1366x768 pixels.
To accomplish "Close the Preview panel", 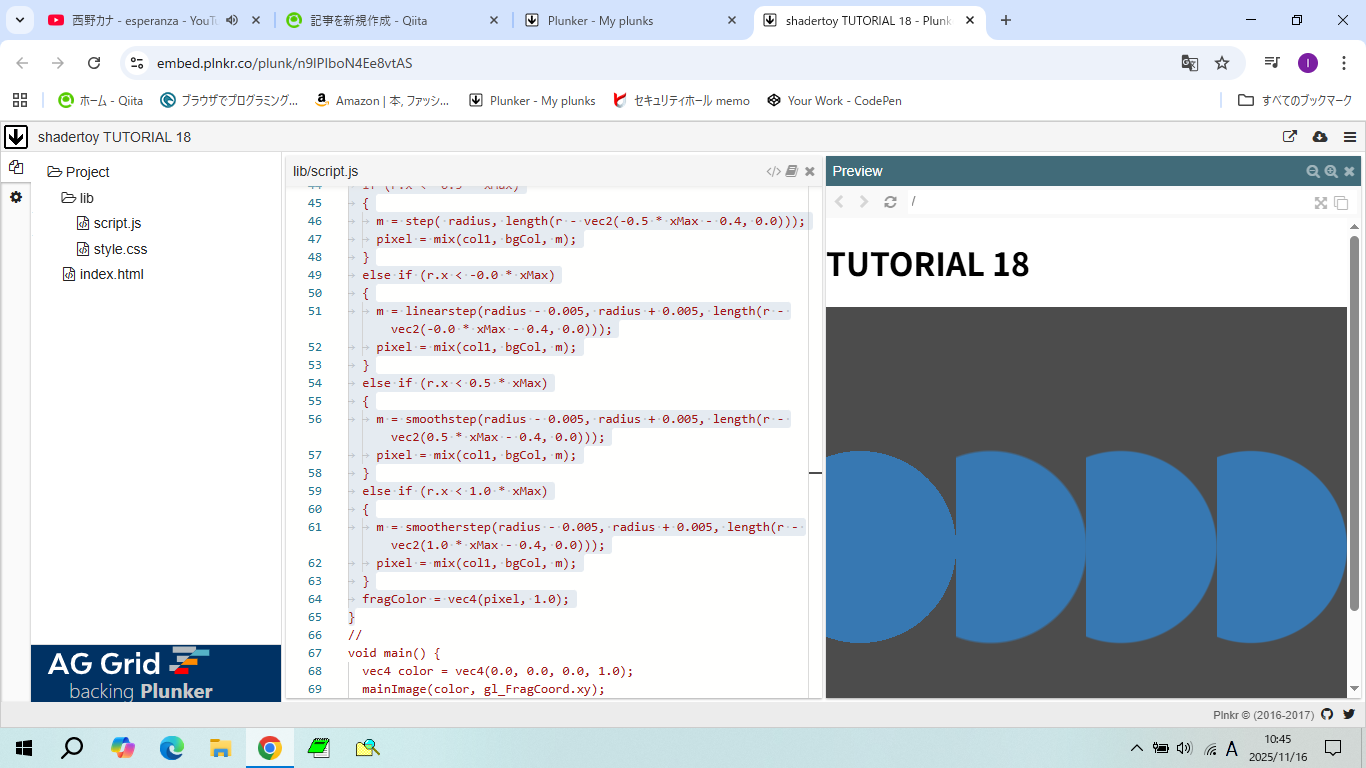I will (x=1349, y=171).
